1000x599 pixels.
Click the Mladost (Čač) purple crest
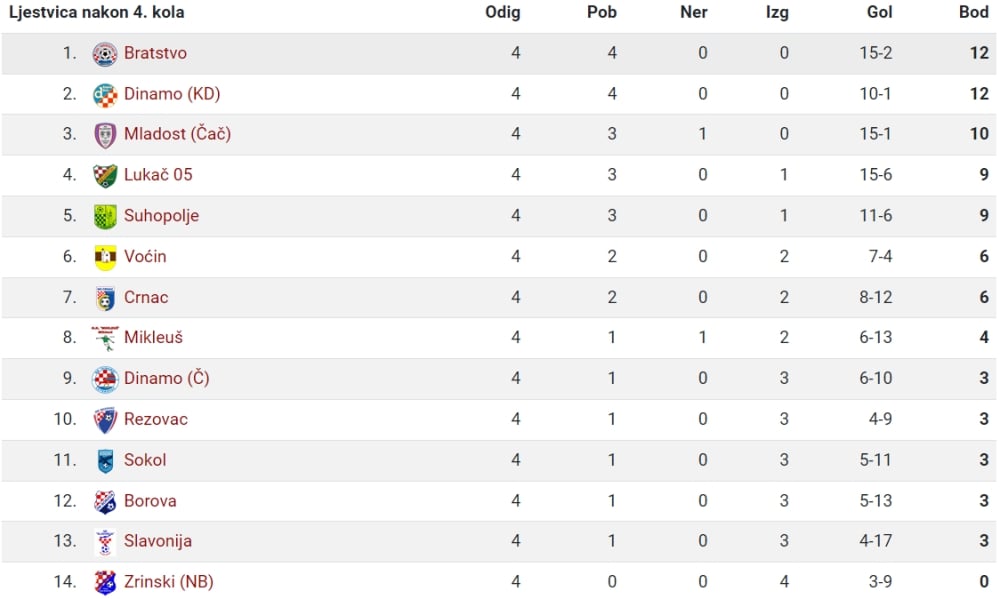point(105,135)
